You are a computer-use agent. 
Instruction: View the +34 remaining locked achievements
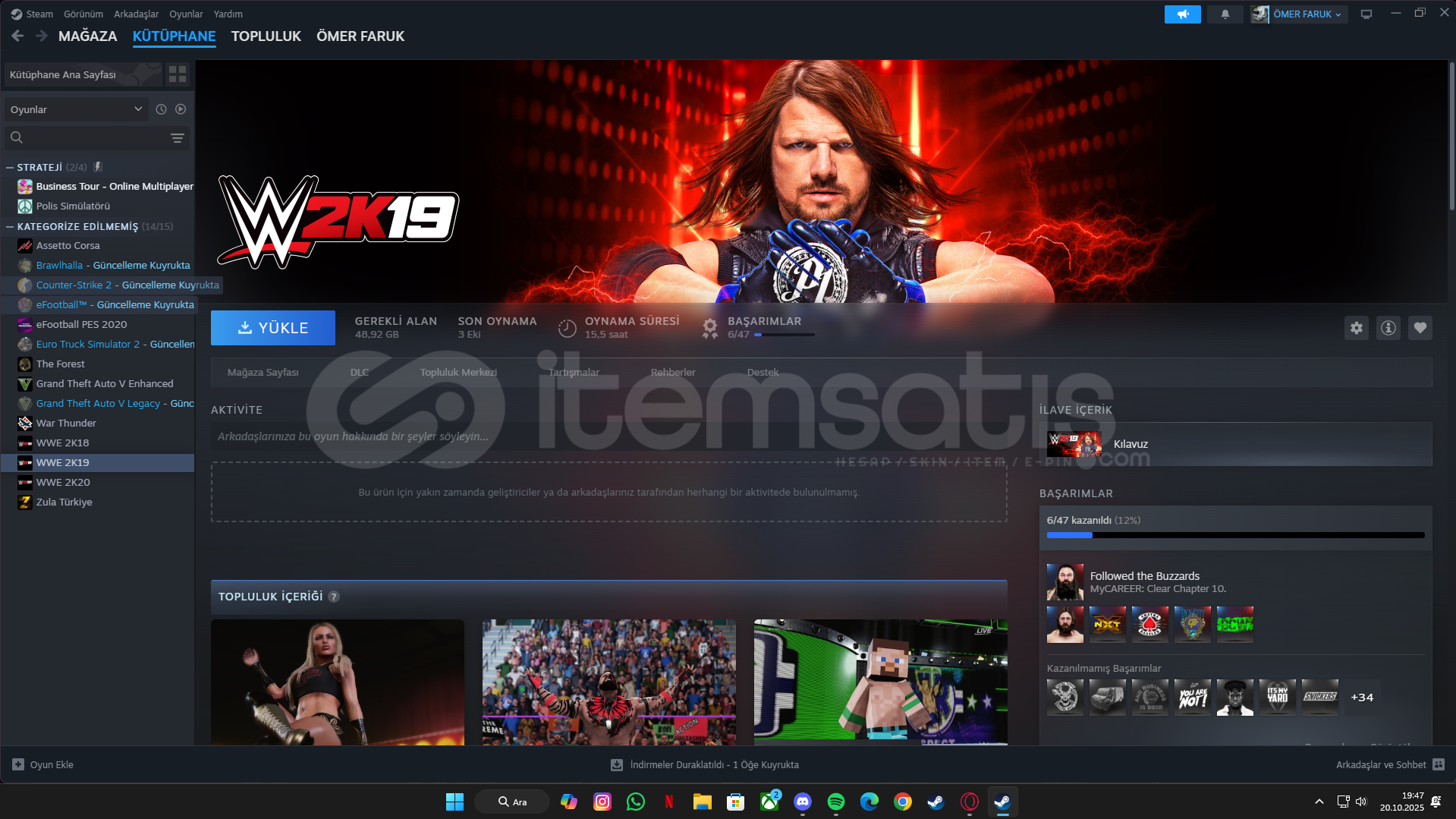pyautogui.click(x=1362, y=698)
